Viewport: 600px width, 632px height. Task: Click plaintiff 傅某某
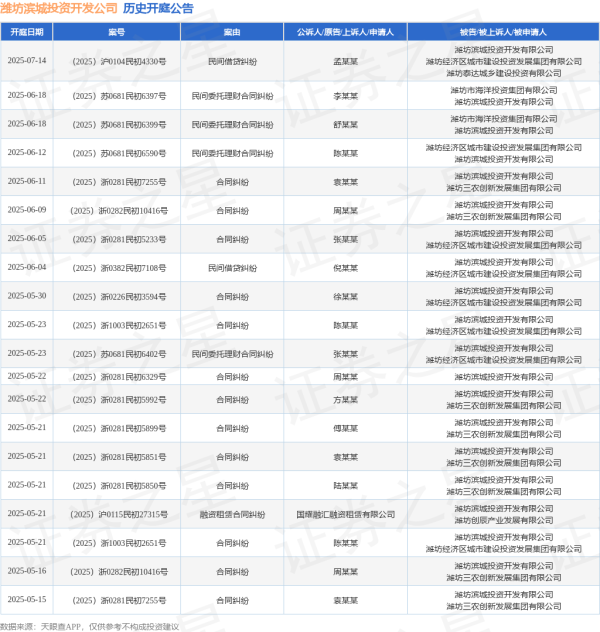[345, 428]
